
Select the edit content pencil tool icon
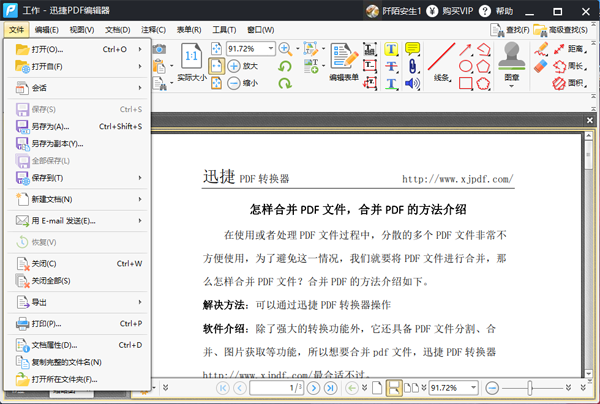click(311, 49)
